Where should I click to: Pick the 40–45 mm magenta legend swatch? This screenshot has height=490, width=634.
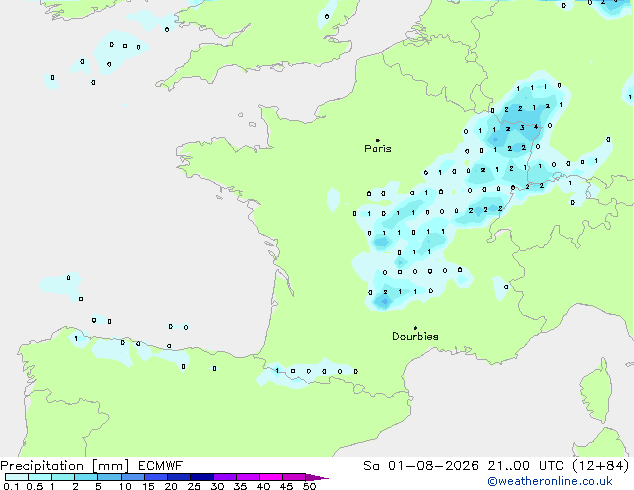point(271,477)
